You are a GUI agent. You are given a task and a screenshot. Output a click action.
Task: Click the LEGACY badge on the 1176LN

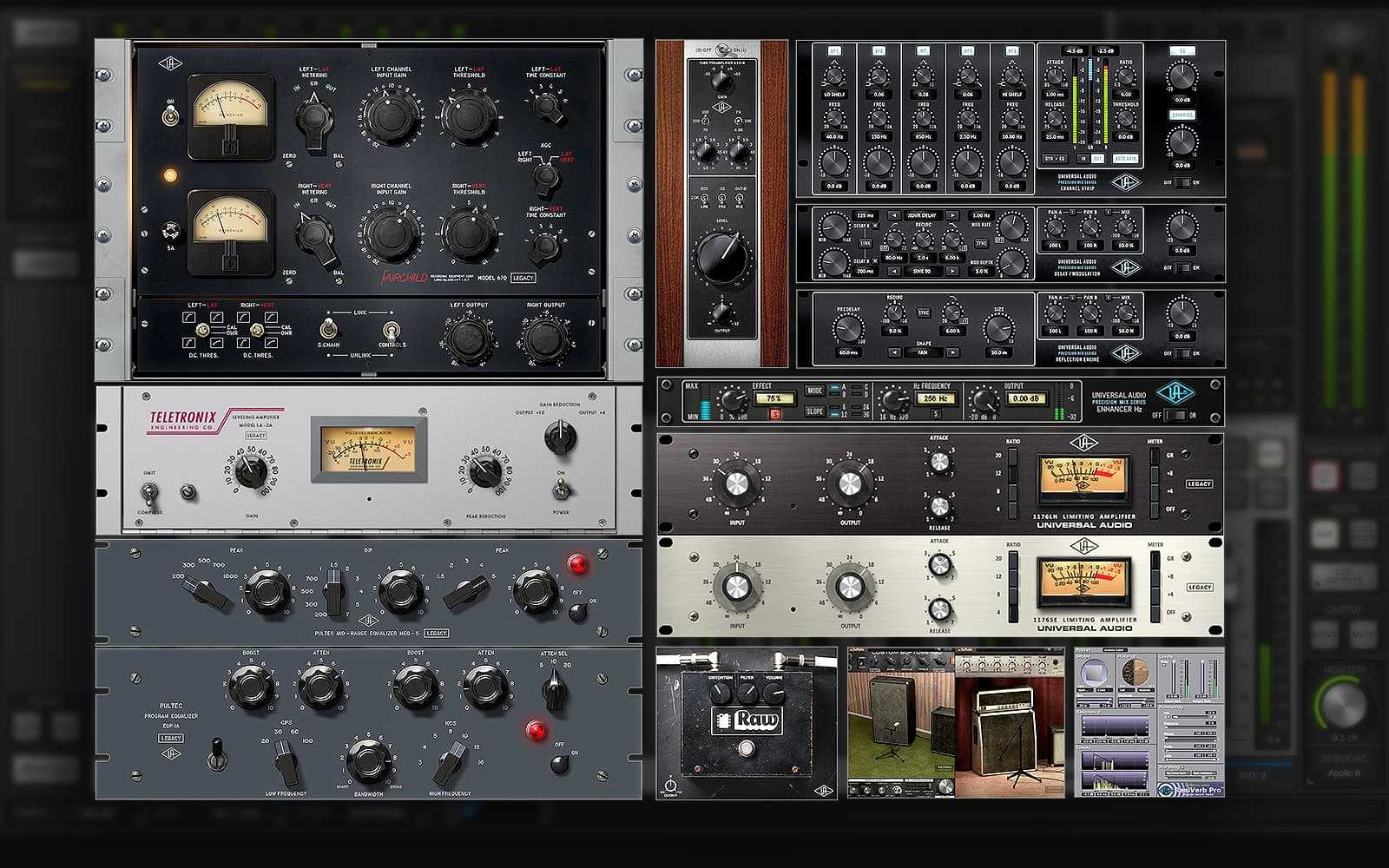[1200, 484]
